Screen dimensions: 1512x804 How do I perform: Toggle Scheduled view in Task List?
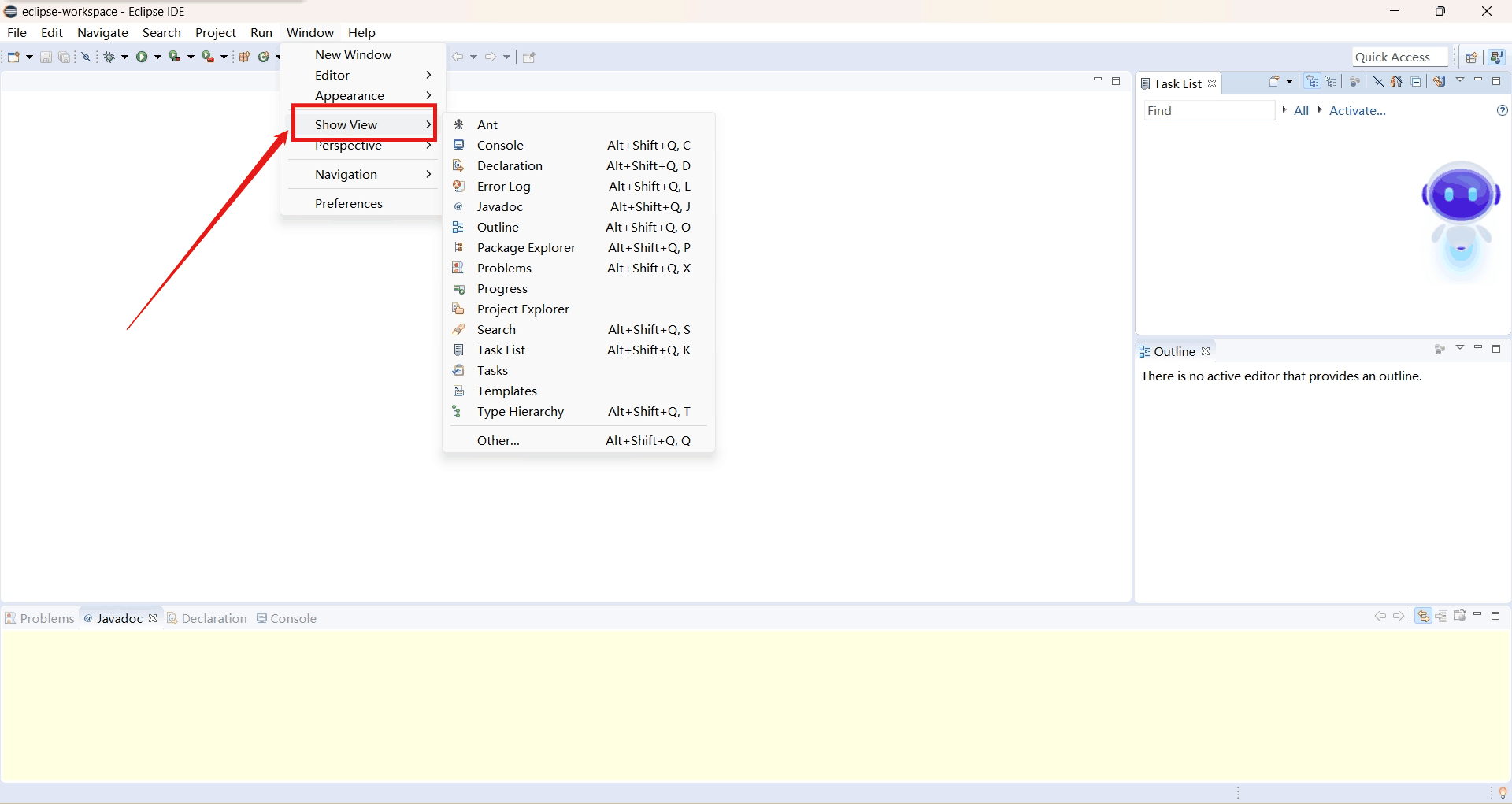coord(1331,81)
